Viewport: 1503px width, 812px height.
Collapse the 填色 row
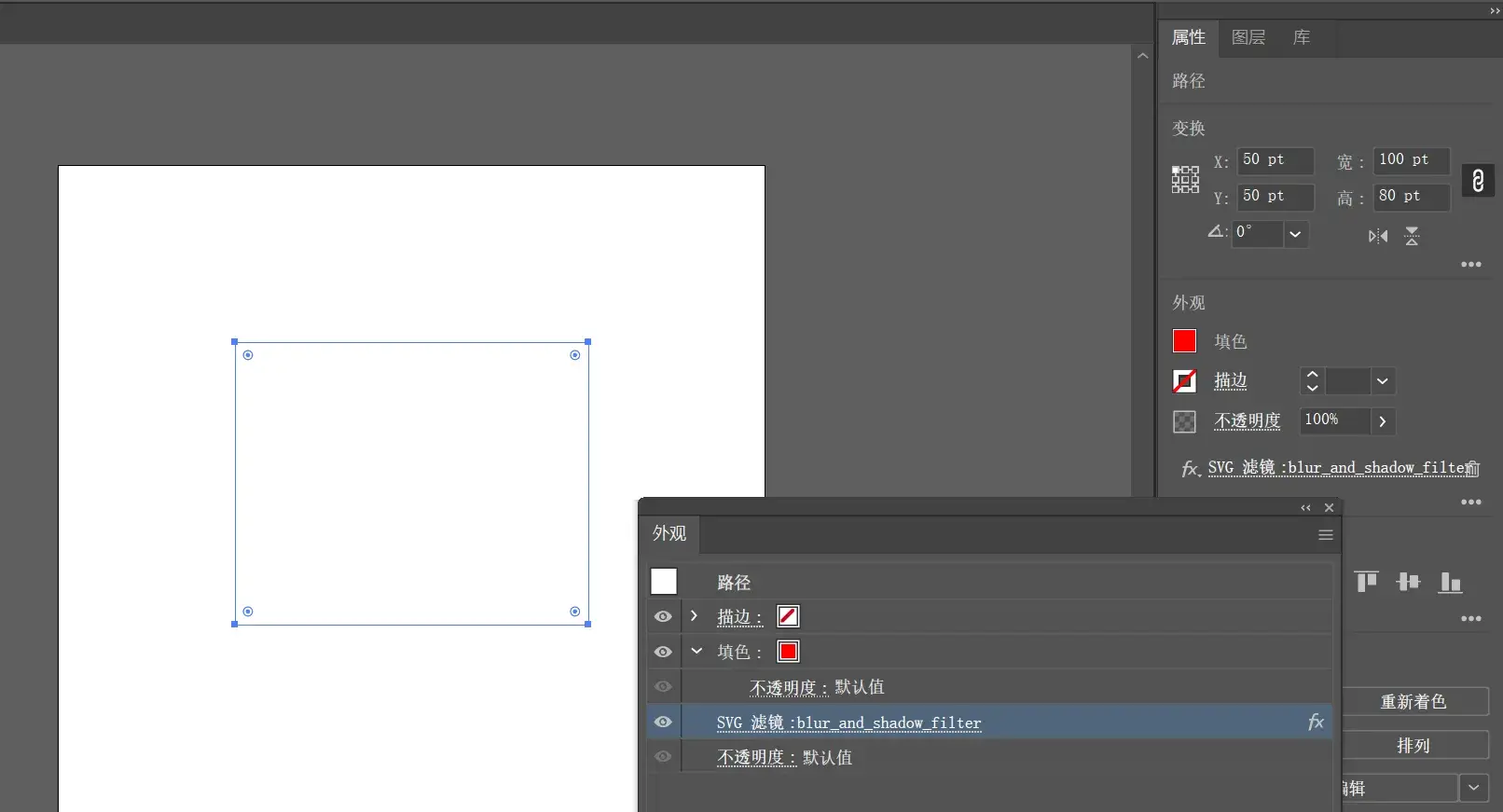click(696, 651)
